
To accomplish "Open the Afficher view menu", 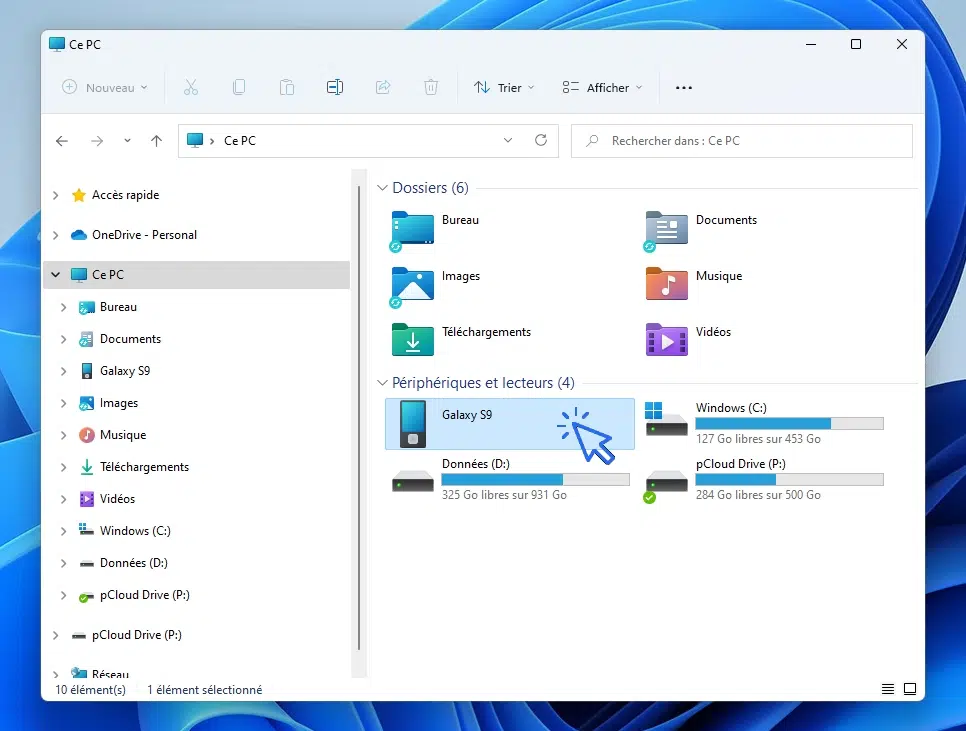I will point(602,88).
